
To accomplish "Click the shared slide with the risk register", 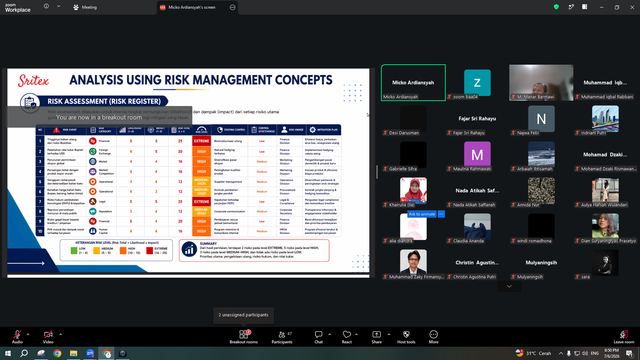I will click(188, 171).
